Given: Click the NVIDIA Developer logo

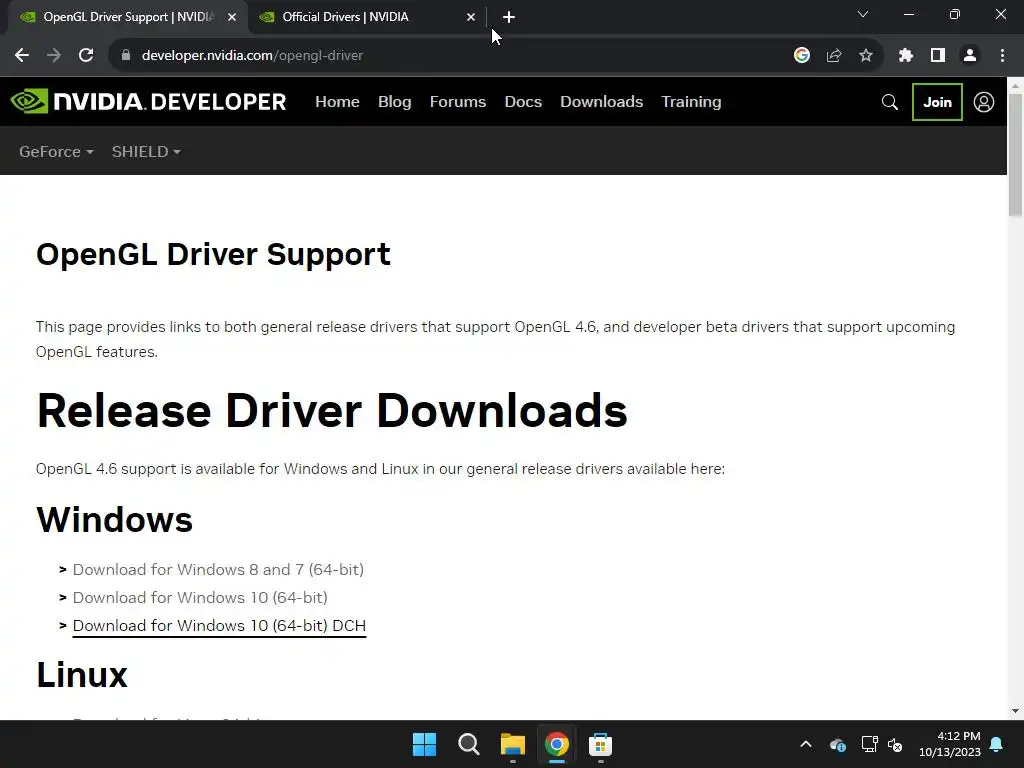Looking at the screenshot, I should (x=148, y=101).
